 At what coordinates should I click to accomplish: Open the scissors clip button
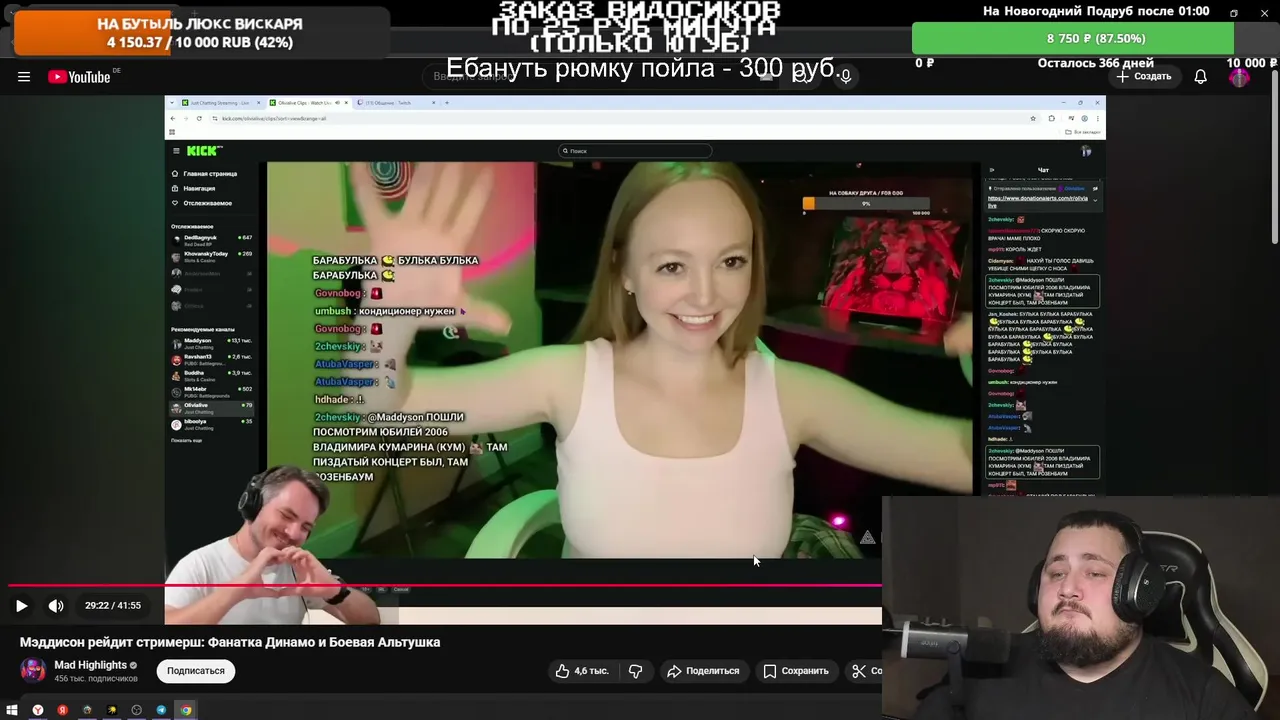tap(864, 671)
